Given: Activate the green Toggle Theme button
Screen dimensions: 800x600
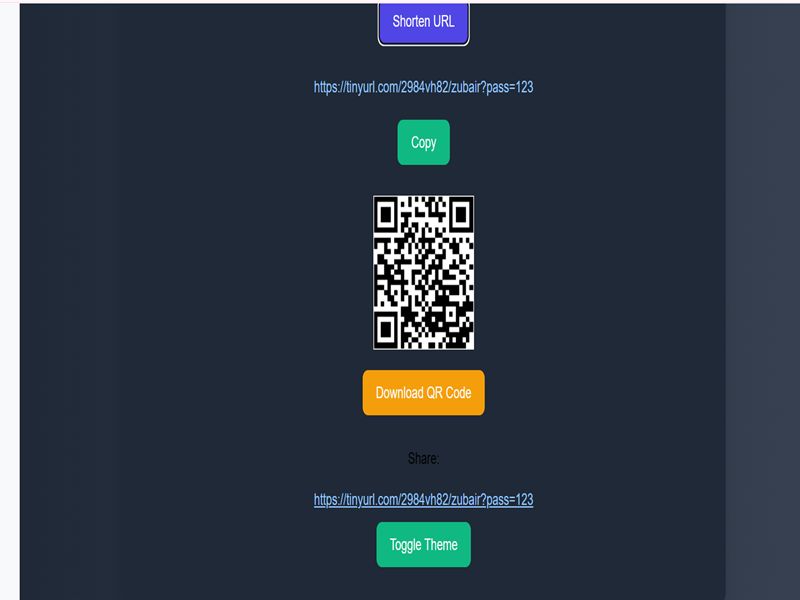Looking at the screenshot, I should (423, 544).
